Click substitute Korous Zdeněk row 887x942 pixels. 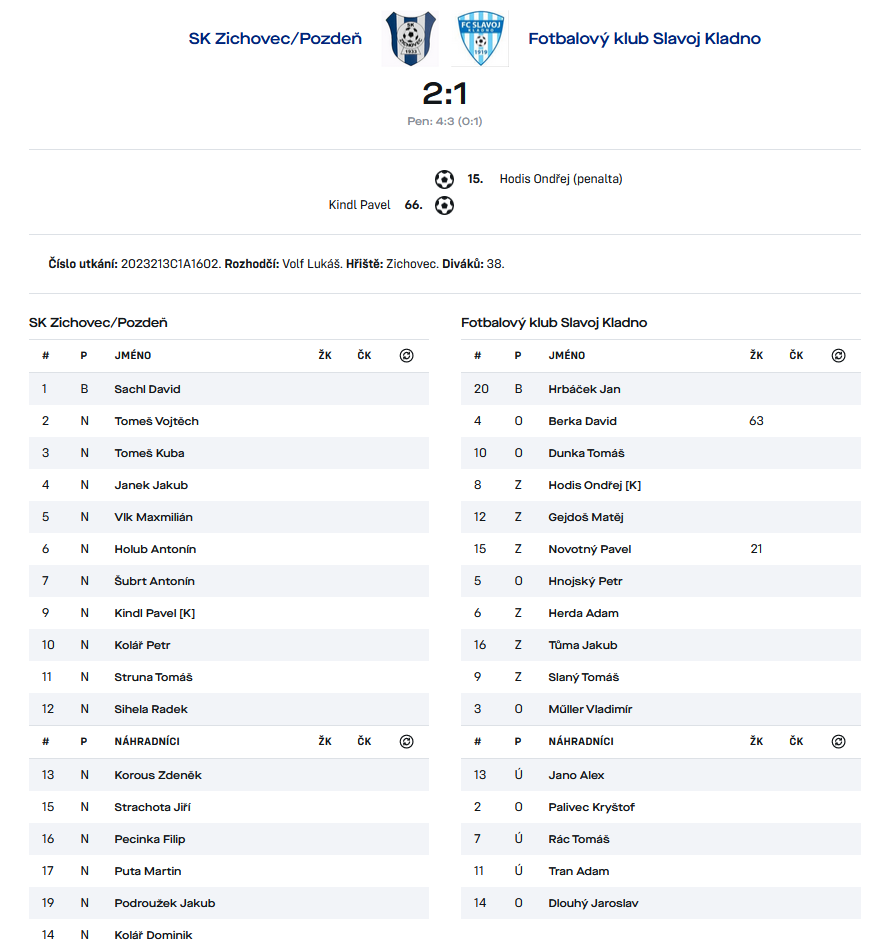pos(158,776)
